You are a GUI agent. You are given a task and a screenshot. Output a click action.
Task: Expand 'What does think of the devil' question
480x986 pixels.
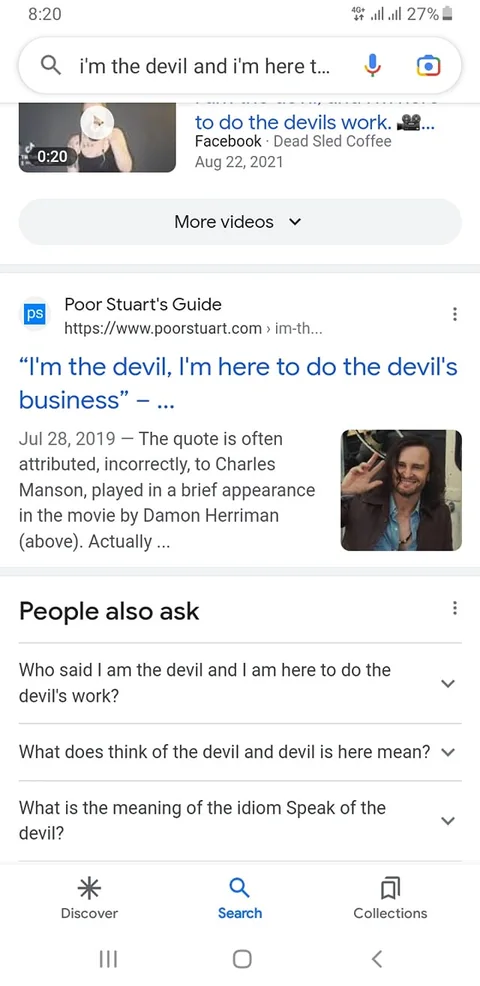point(240,752)
